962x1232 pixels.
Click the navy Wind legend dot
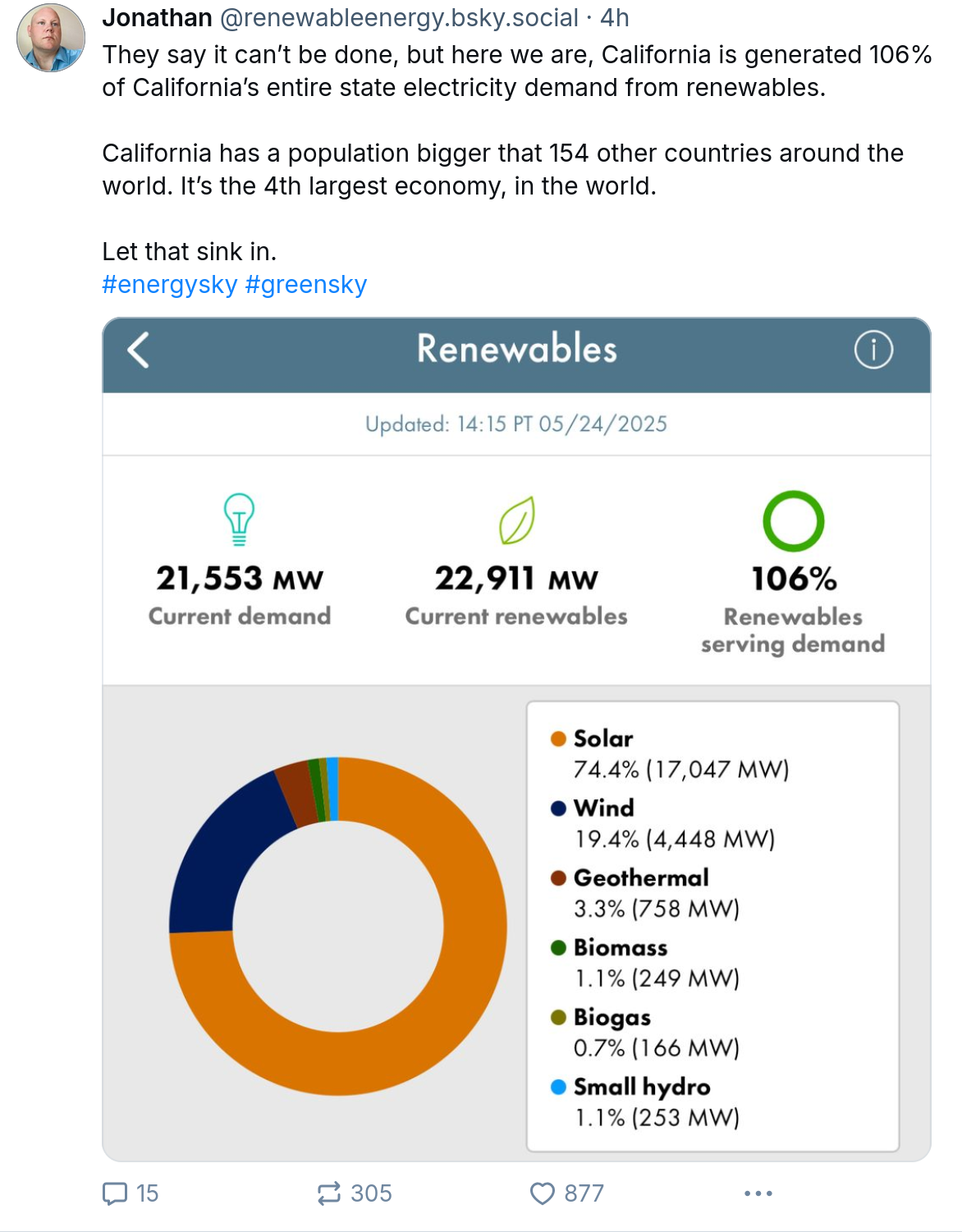pyautogui.click(x=559, y=808)
